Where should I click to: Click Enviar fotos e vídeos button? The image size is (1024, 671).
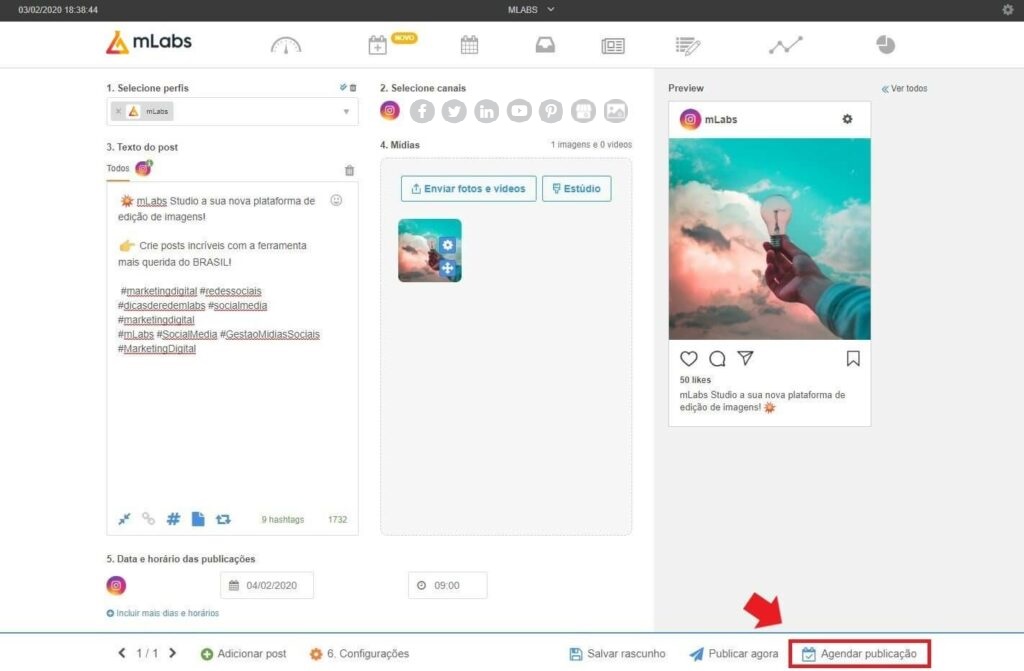click(x=468, y=189)
